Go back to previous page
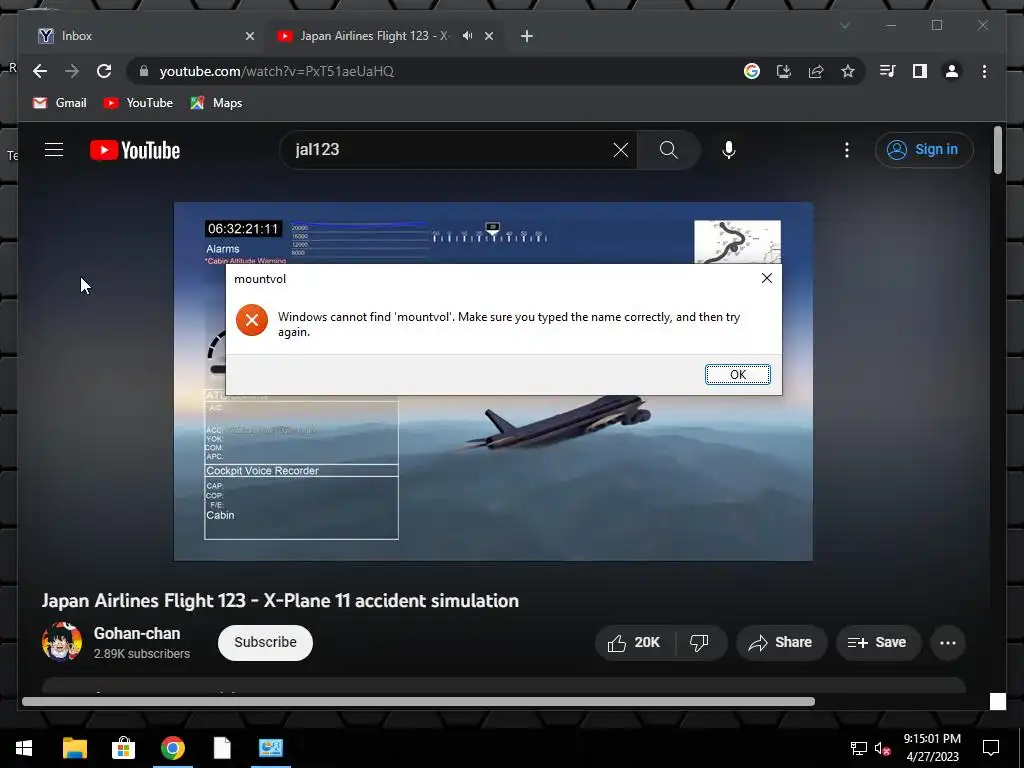 click(40, 71)
